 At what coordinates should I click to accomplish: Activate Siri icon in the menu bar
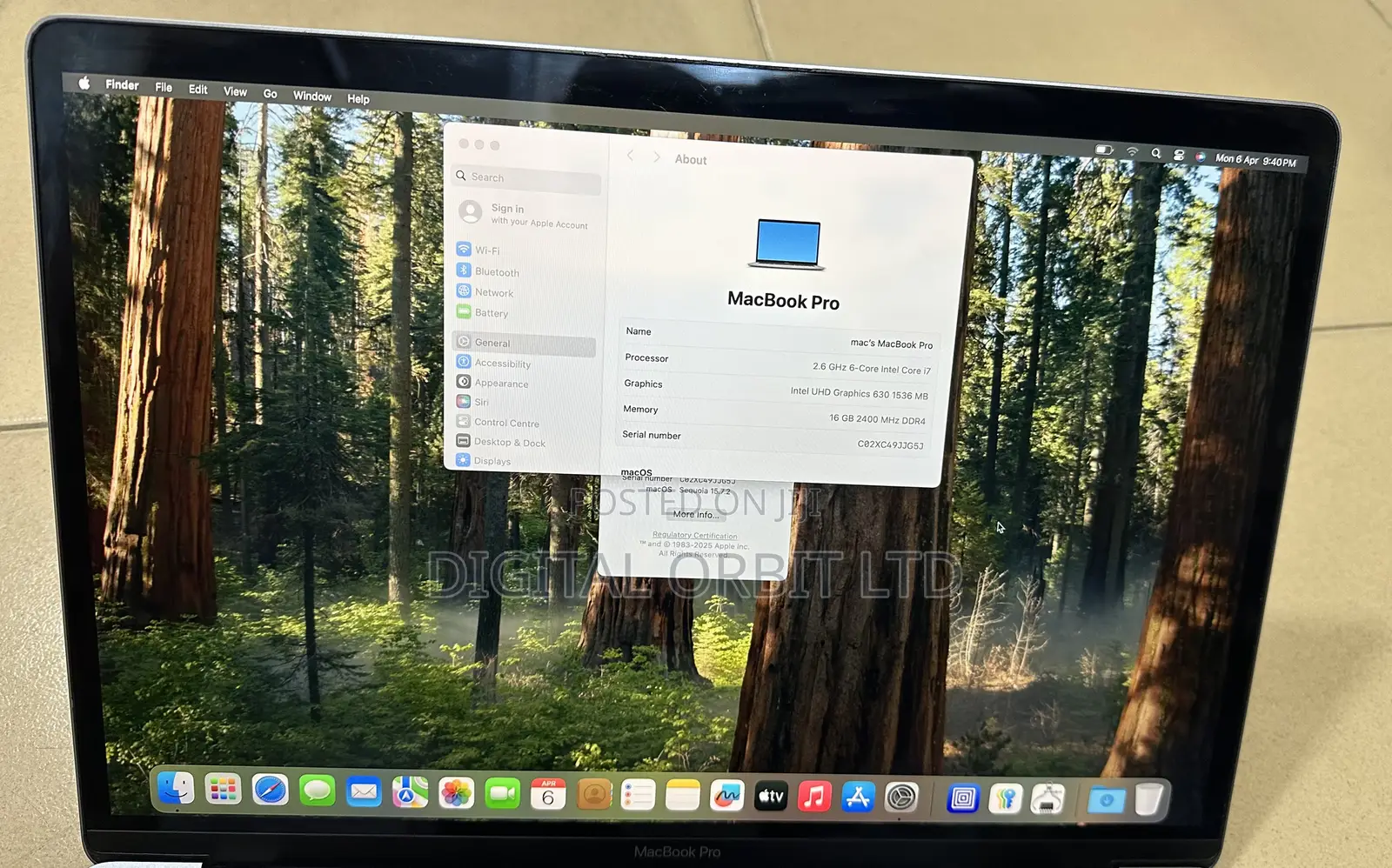[x=1201, y=157]
